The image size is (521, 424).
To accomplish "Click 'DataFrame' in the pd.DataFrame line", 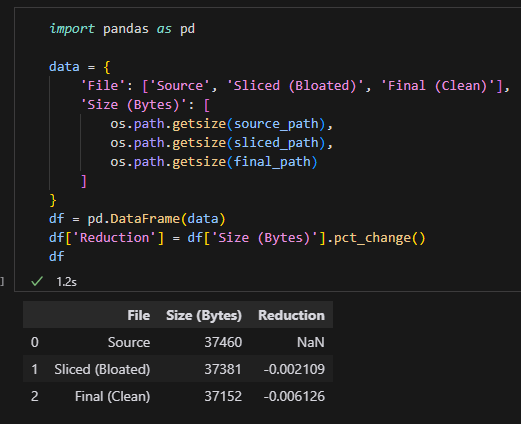I will (145, 219).
